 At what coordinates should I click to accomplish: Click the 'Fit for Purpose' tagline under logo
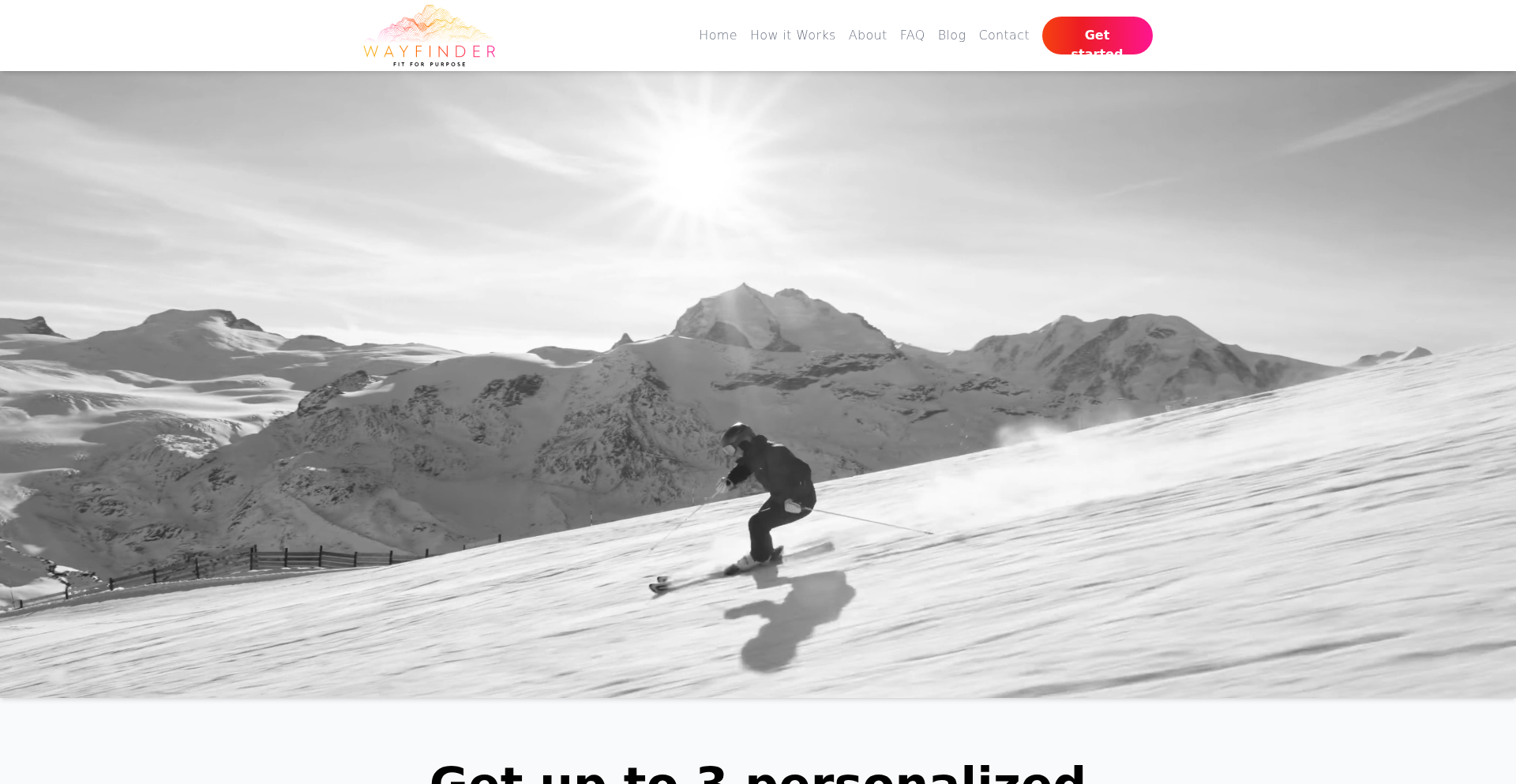click(x=430, y=64)
